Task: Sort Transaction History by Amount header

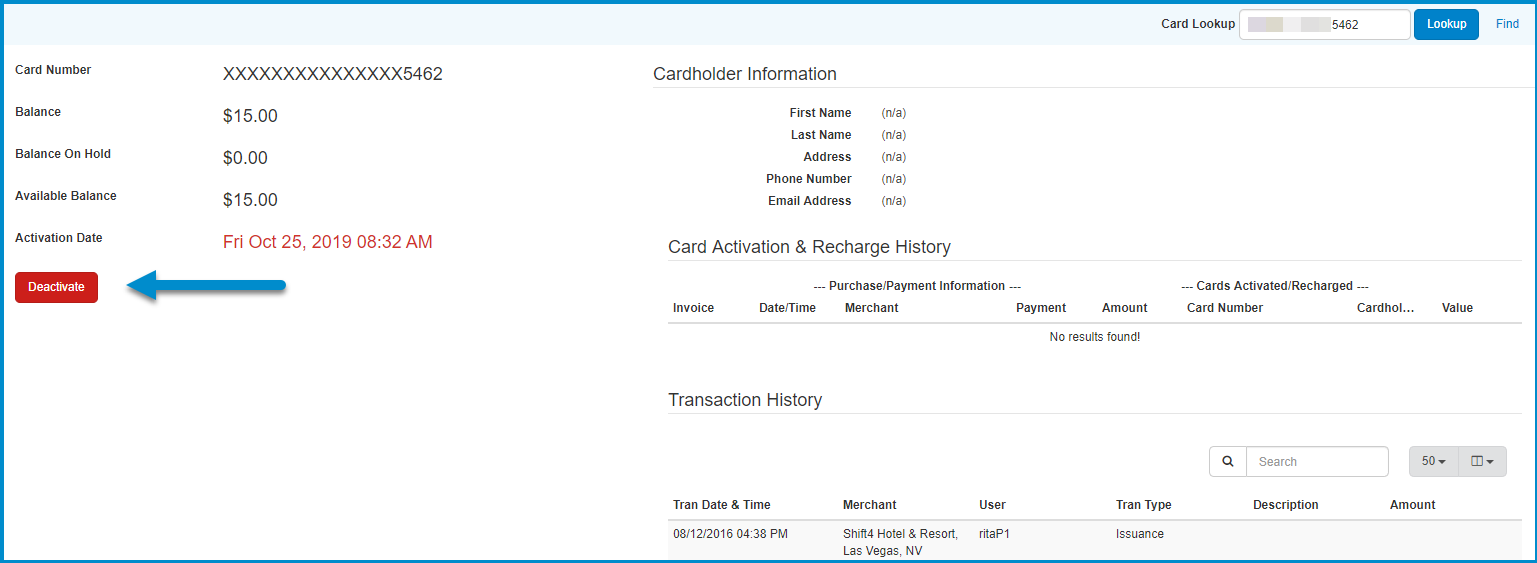Action: [x=1412, y=505]
